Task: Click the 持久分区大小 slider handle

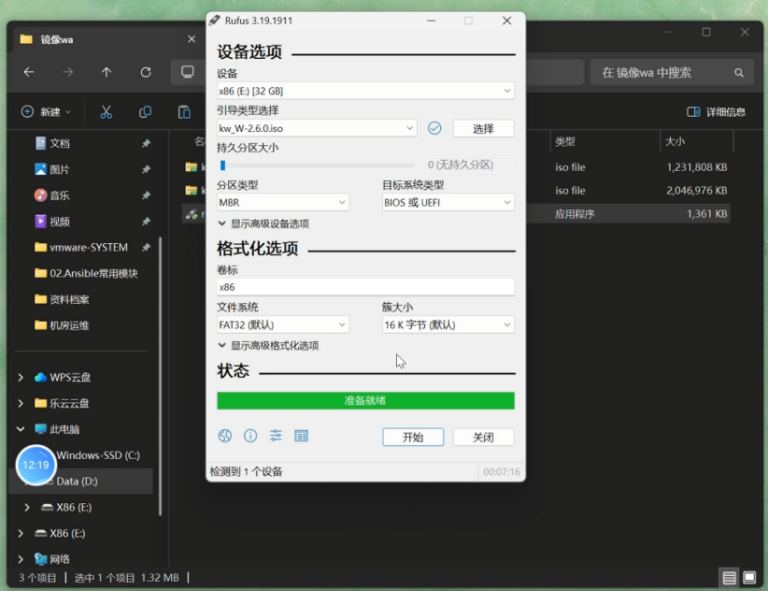Action: coord(222,165)
